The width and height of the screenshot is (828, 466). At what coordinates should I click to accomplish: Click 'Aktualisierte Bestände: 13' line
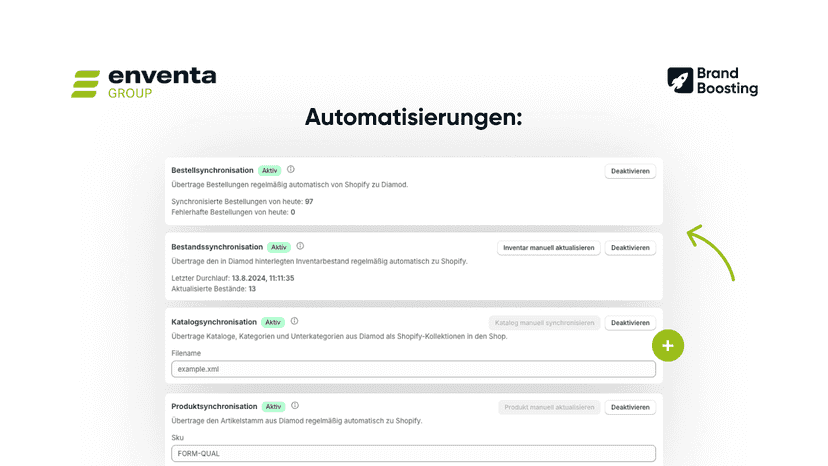coord(213,288)
